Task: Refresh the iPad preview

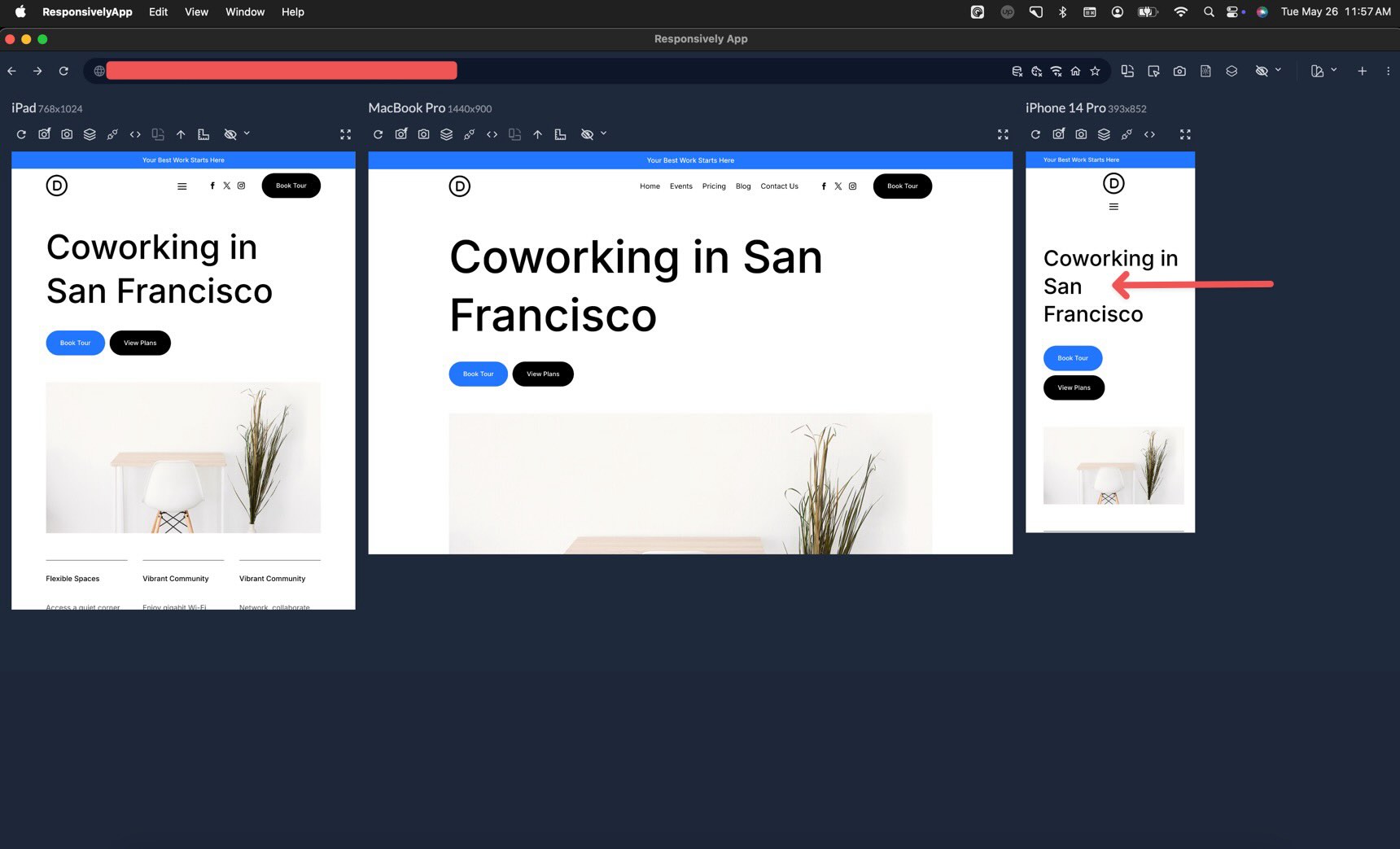Action: (21, 134)
